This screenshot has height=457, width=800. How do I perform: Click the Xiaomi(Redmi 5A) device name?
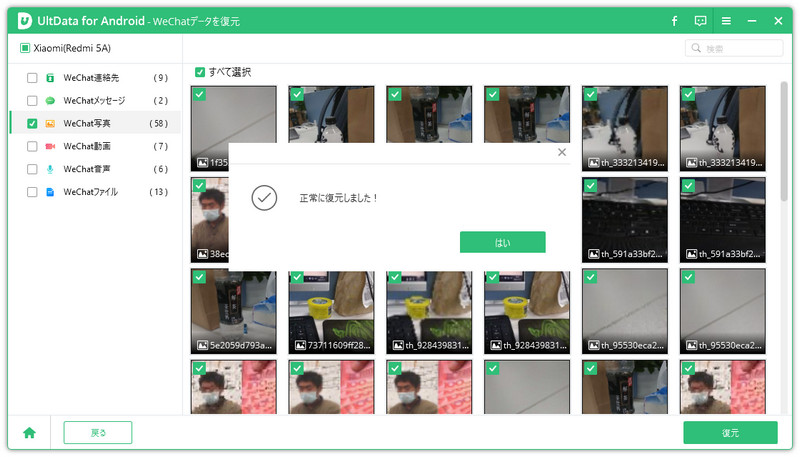click(x=72, y=48)
